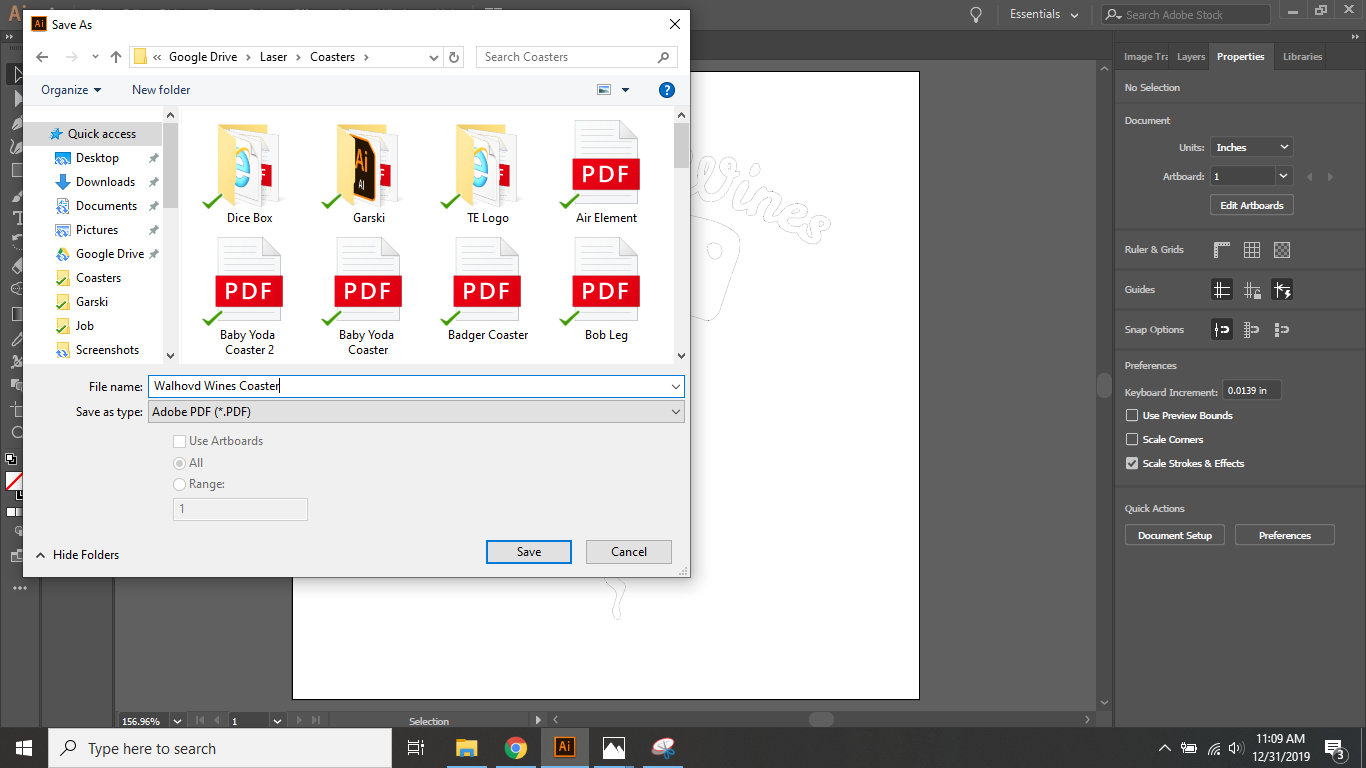
Task: Select the Range radio button
Action: click(x=178, y=484)
